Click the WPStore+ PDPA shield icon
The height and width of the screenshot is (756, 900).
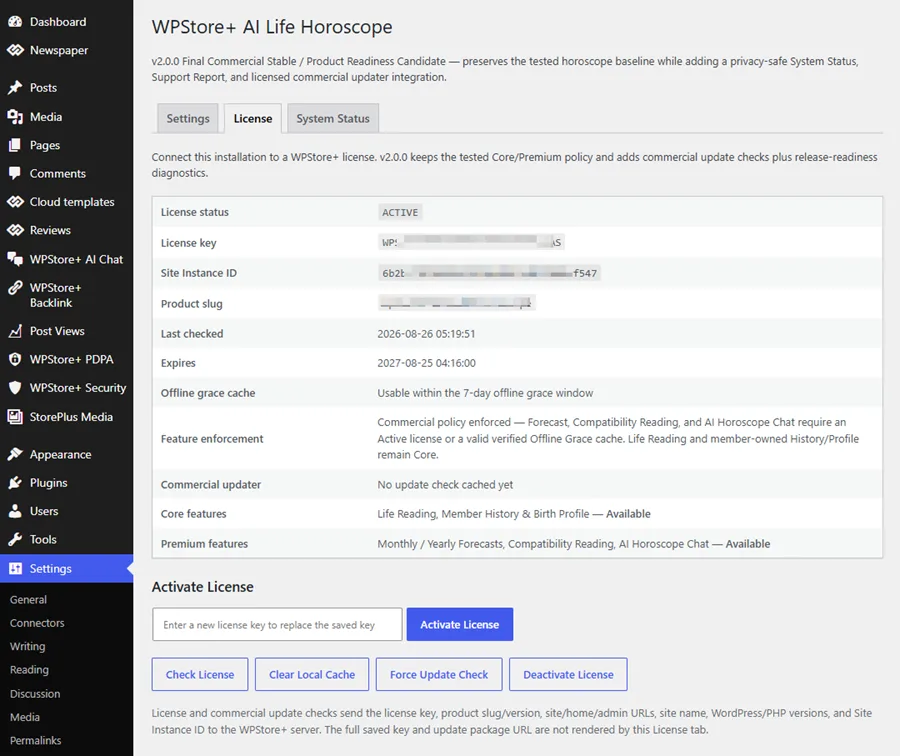click(15, 359)
